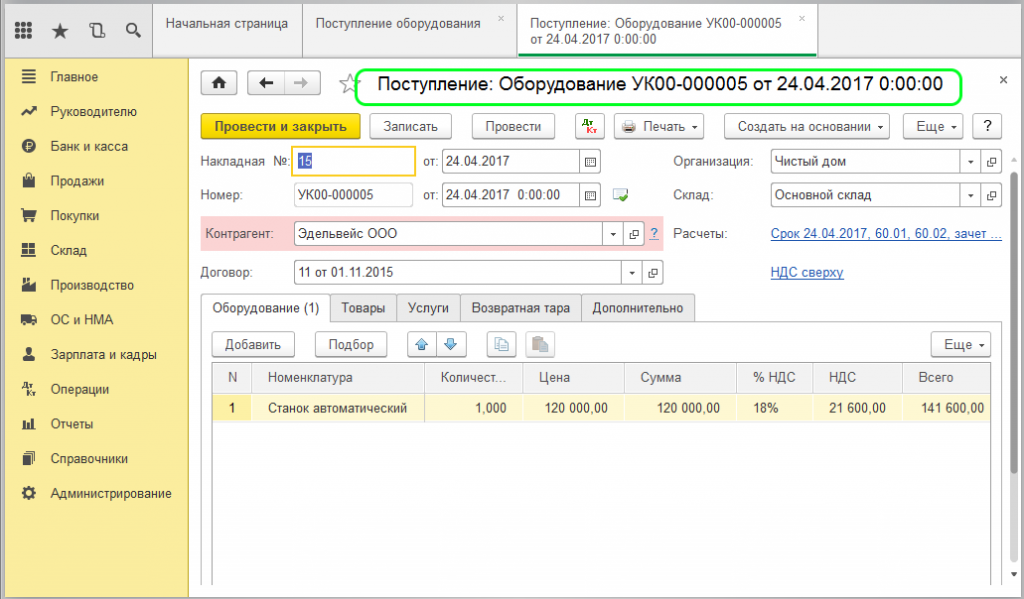Open posting entries via Дт/Кт icon
1024x599 pixels.
tap(591, 126)
